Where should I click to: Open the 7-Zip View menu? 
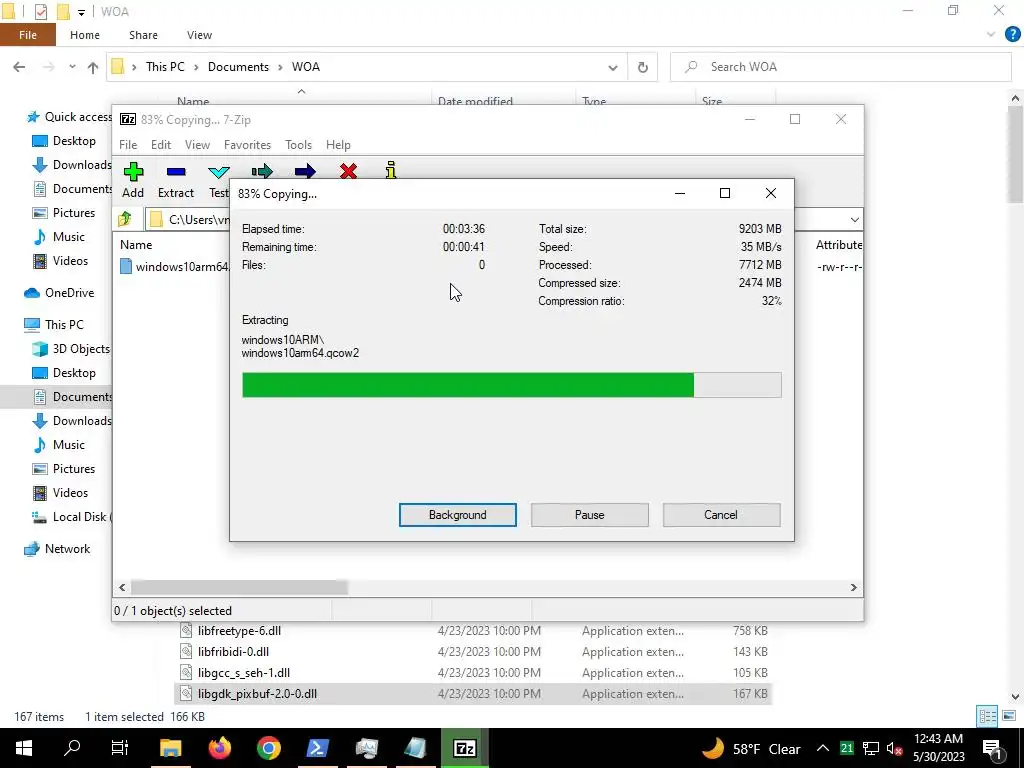[197, 145]
